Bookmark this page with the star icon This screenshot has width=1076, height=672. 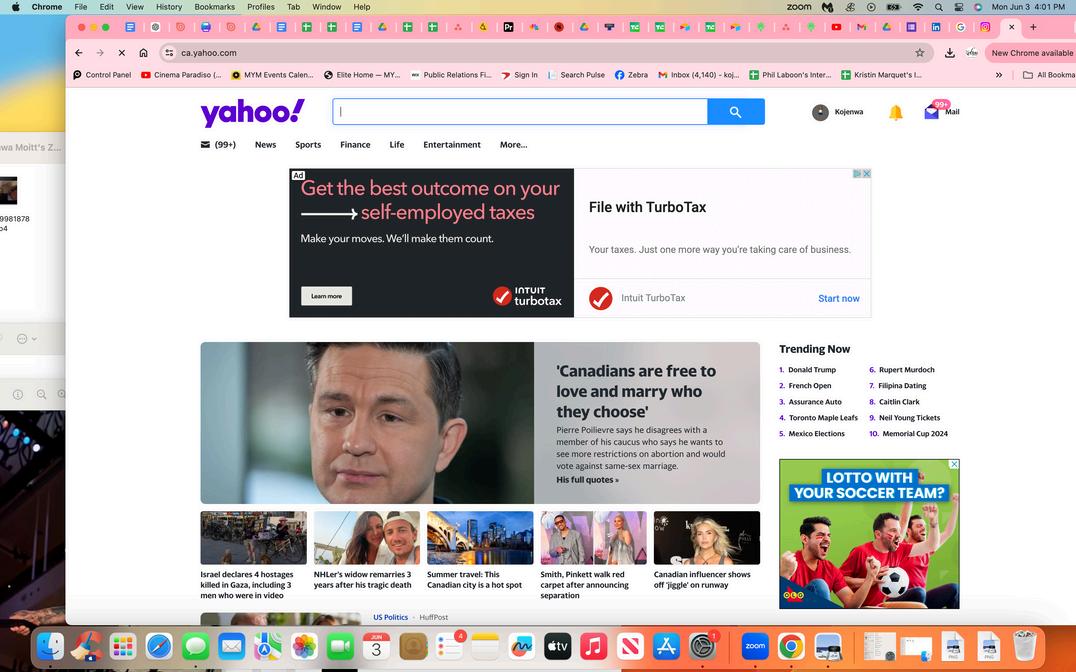click(x=920, y=53)
